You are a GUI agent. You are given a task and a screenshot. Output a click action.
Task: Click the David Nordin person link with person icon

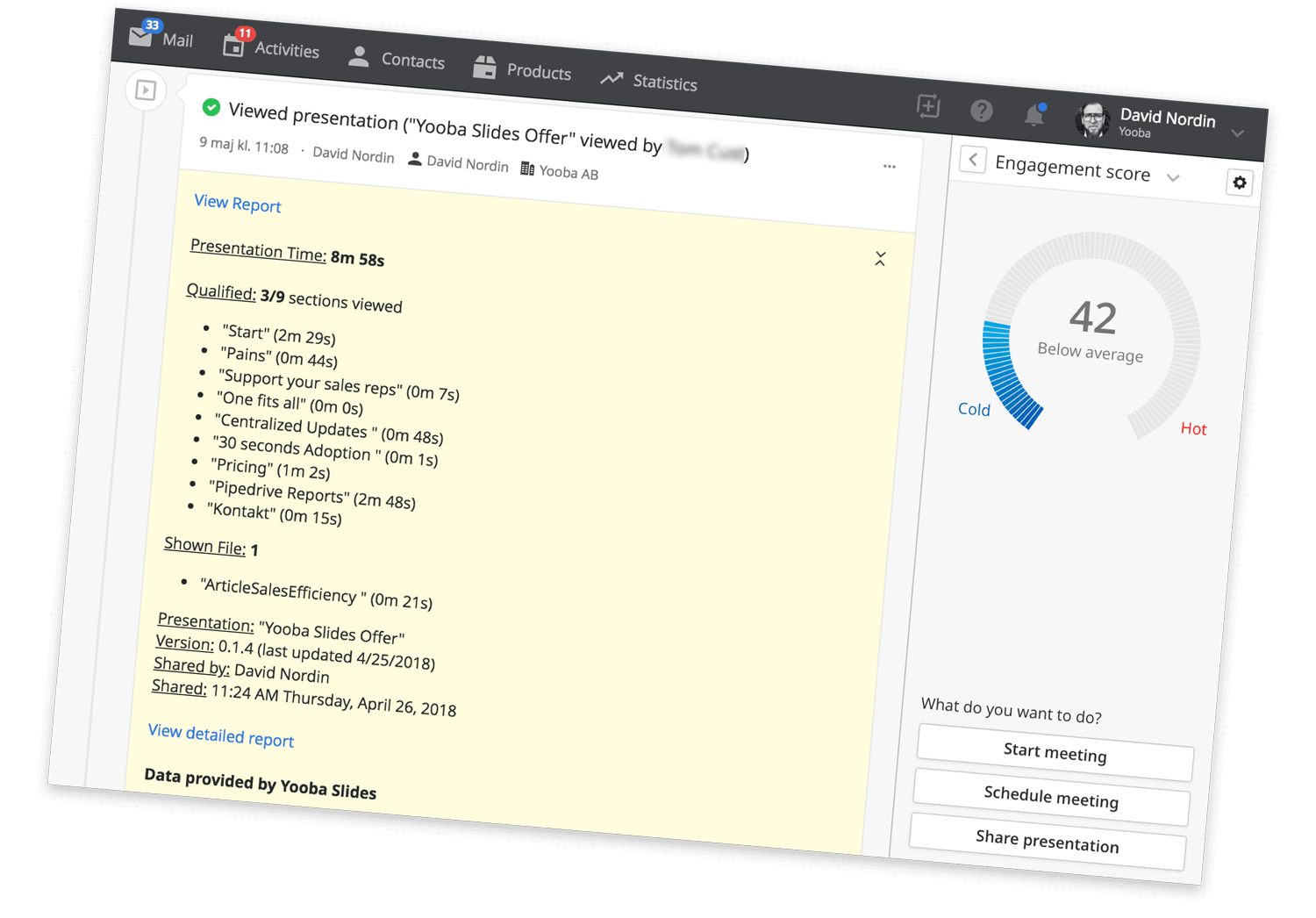point(459,162)
